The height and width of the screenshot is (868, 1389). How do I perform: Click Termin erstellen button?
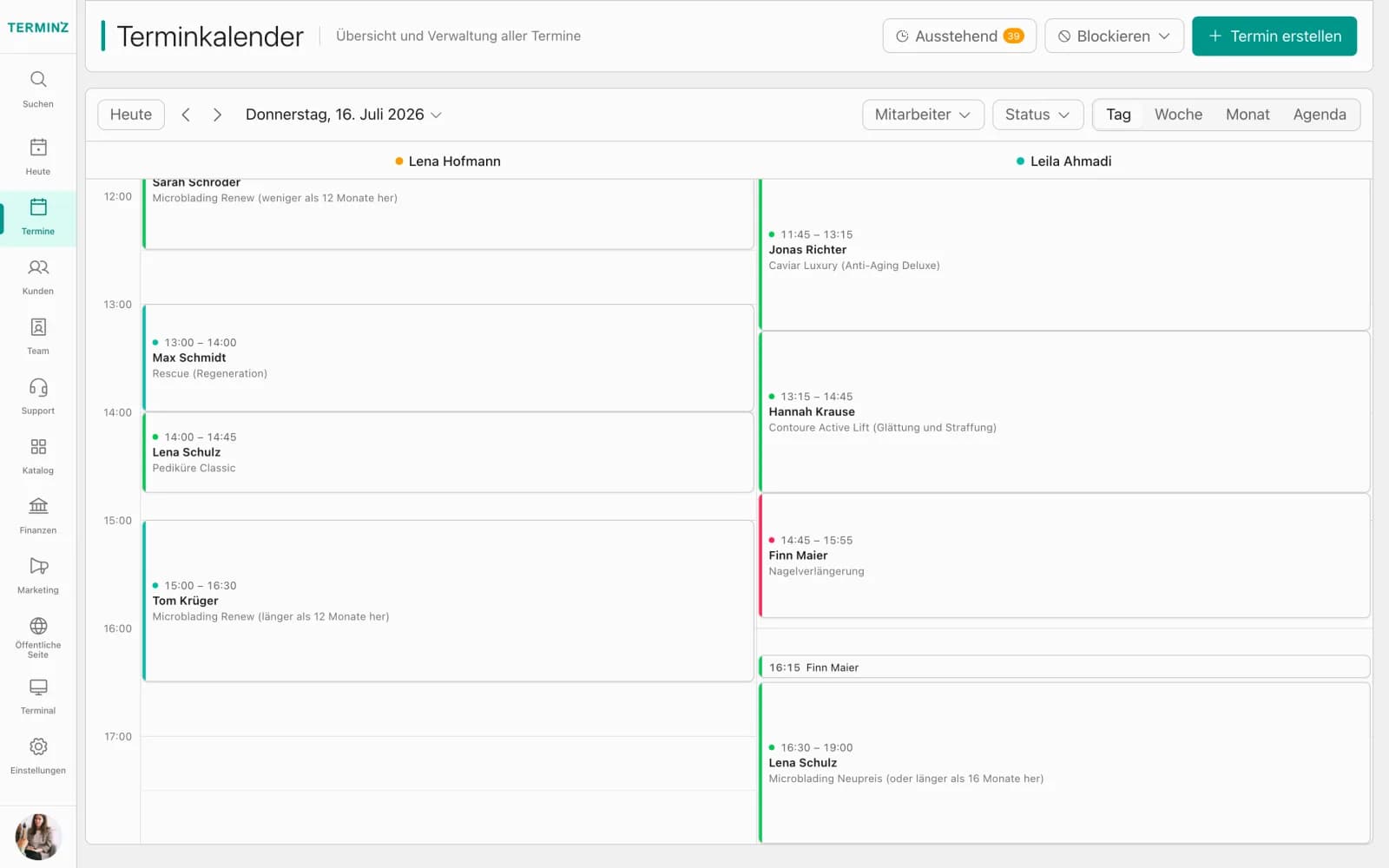click(1274, 36)
